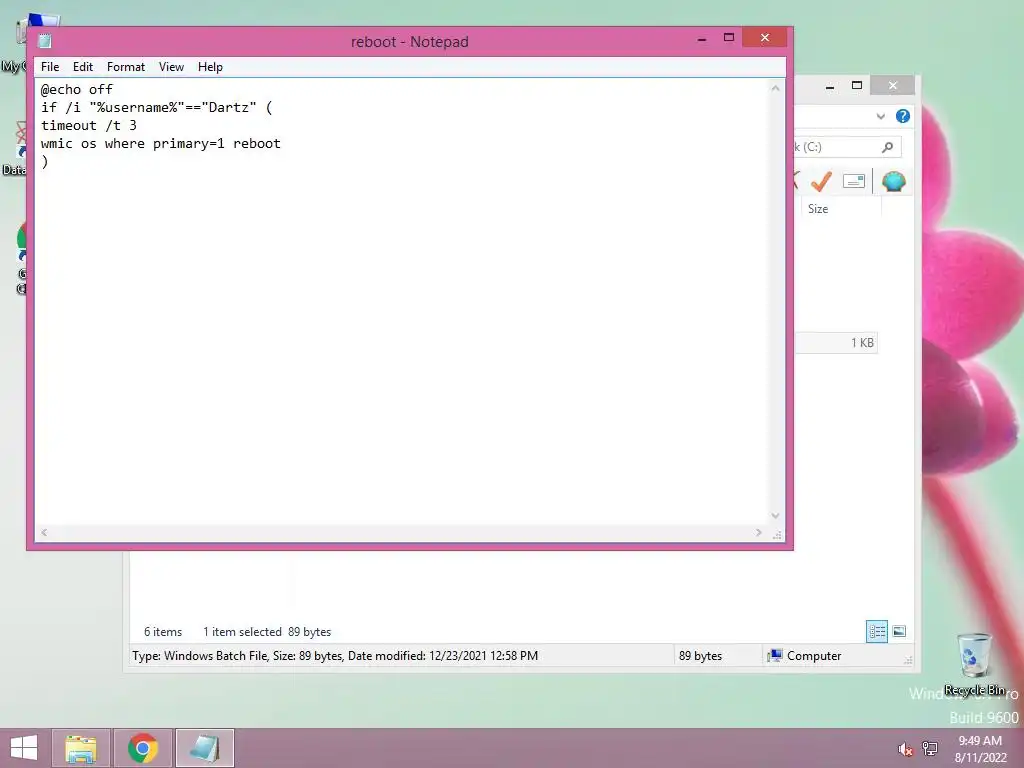This screenshot has width=1024, height=768.
Task: Close the Explorer window behind Notepad
Action: pos(893,86)
